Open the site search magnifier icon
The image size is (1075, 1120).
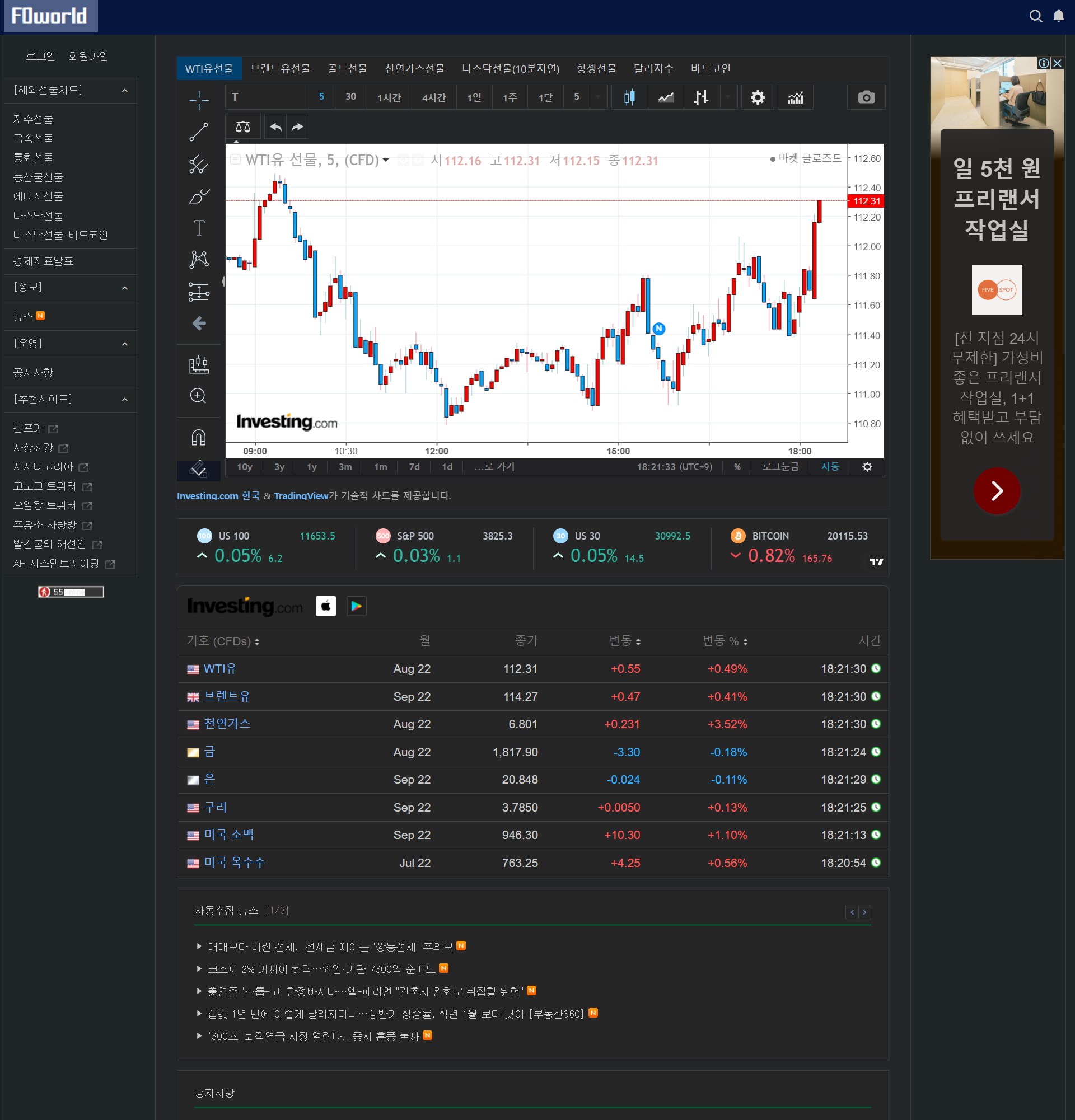[x=1035, y=16]
